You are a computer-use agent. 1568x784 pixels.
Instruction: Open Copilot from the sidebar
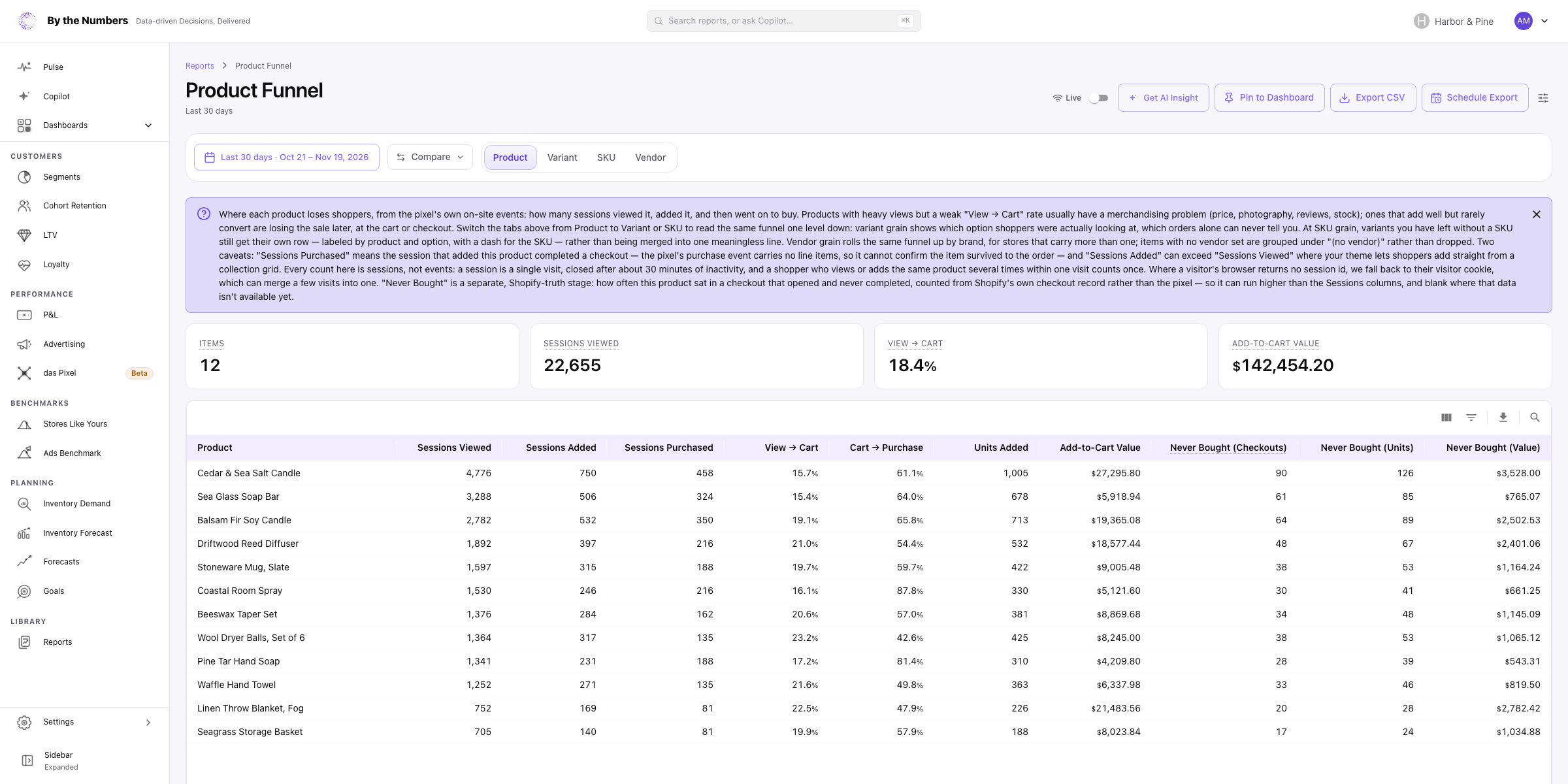[x=84, y=96]
